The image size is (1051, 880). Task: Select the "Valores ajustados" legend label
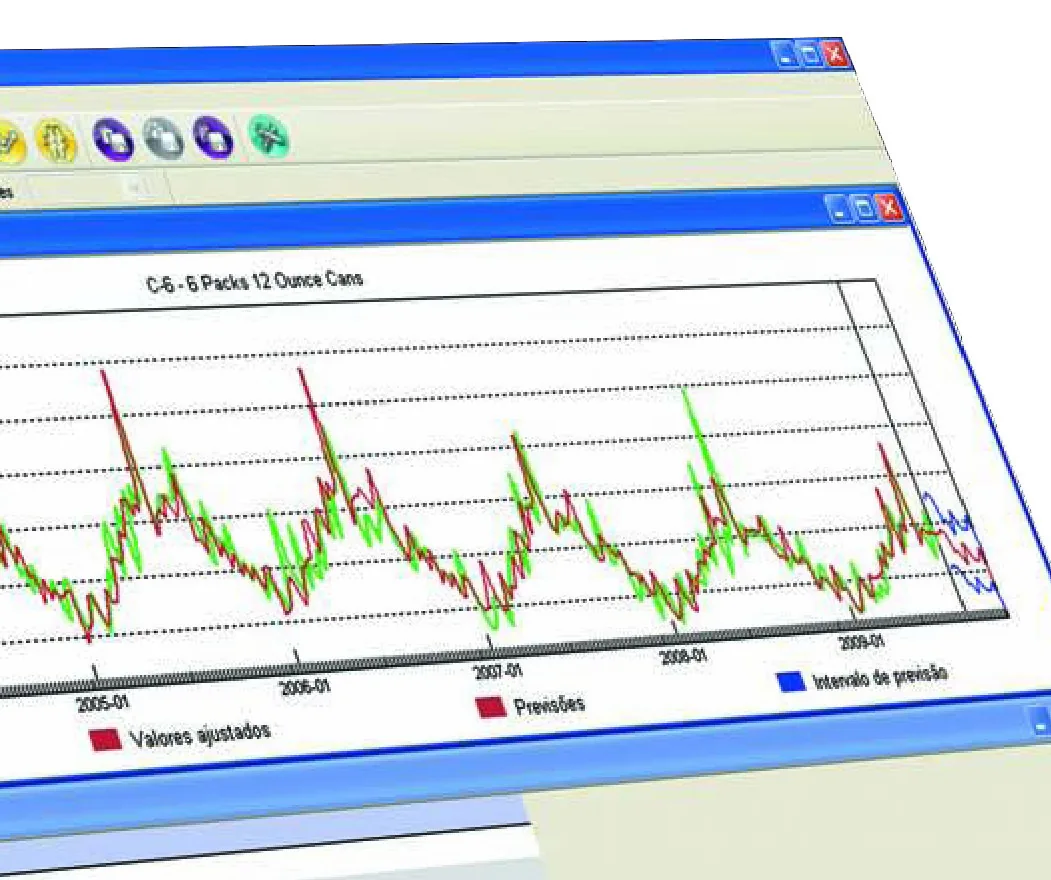200,733
